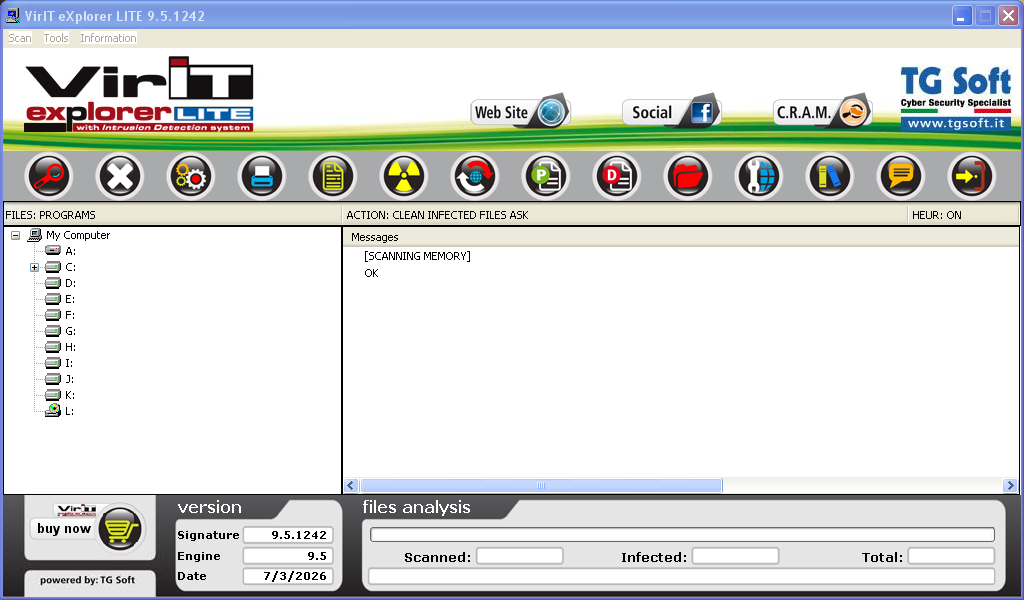Viewport: 1024px width, 600px height.
Task: Open the C.R.A.M. button
Action: point(822,112)
